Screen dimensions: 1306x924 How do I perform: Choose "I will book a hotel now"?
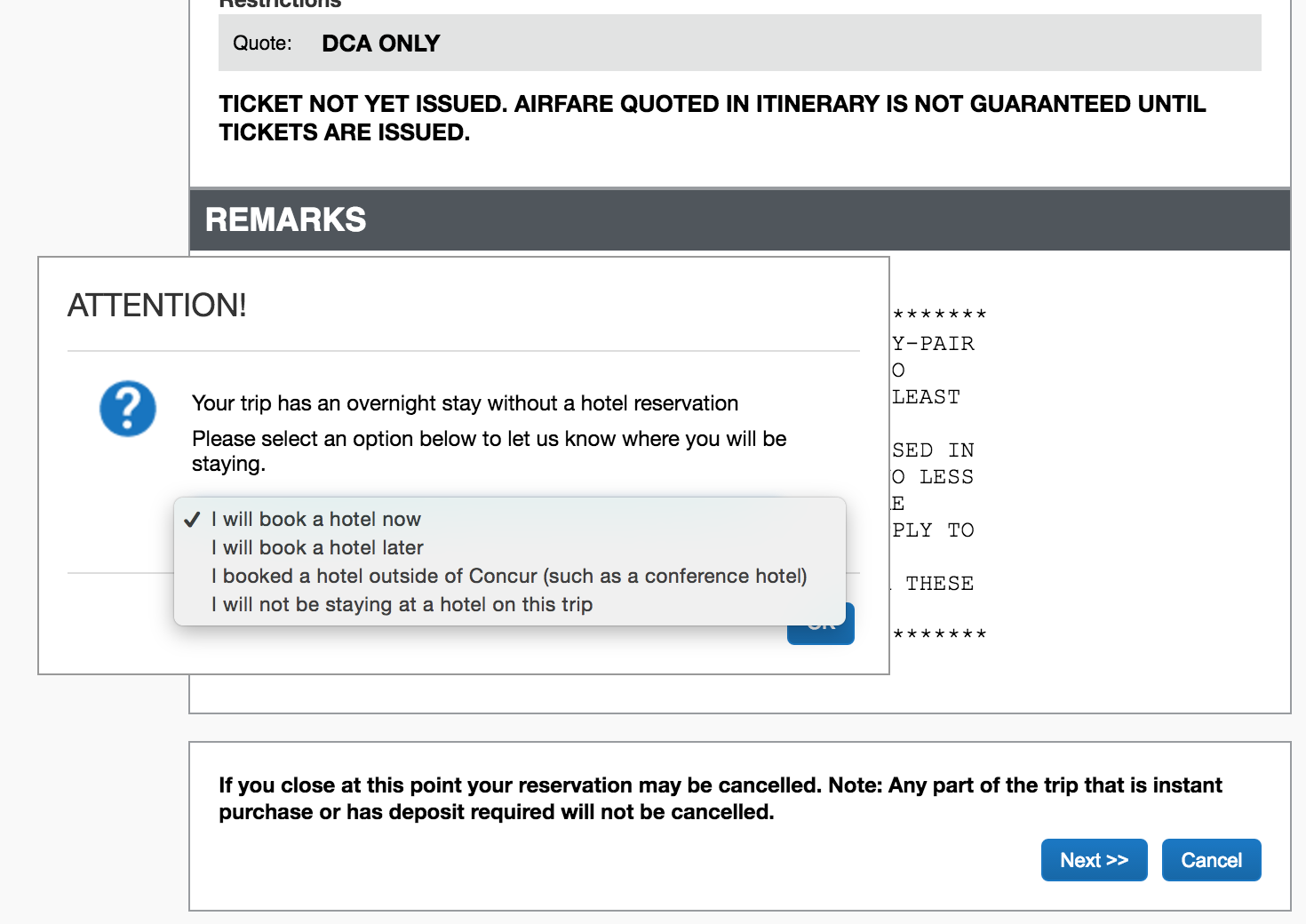[315, 520]
